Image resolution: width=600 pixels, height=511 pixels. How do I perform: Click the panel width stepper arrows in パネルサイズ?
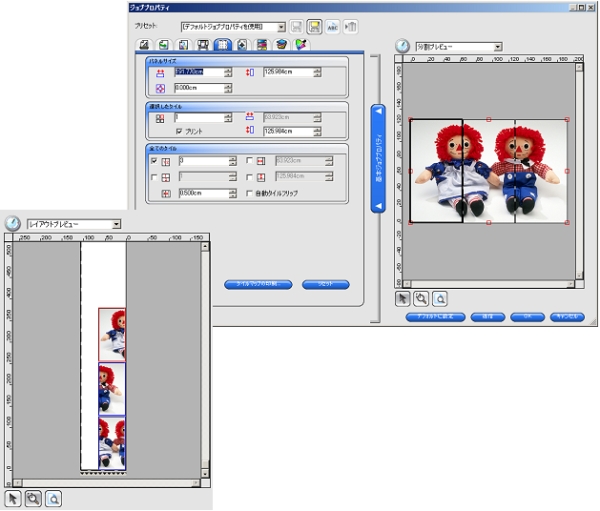tap(228, 72)
